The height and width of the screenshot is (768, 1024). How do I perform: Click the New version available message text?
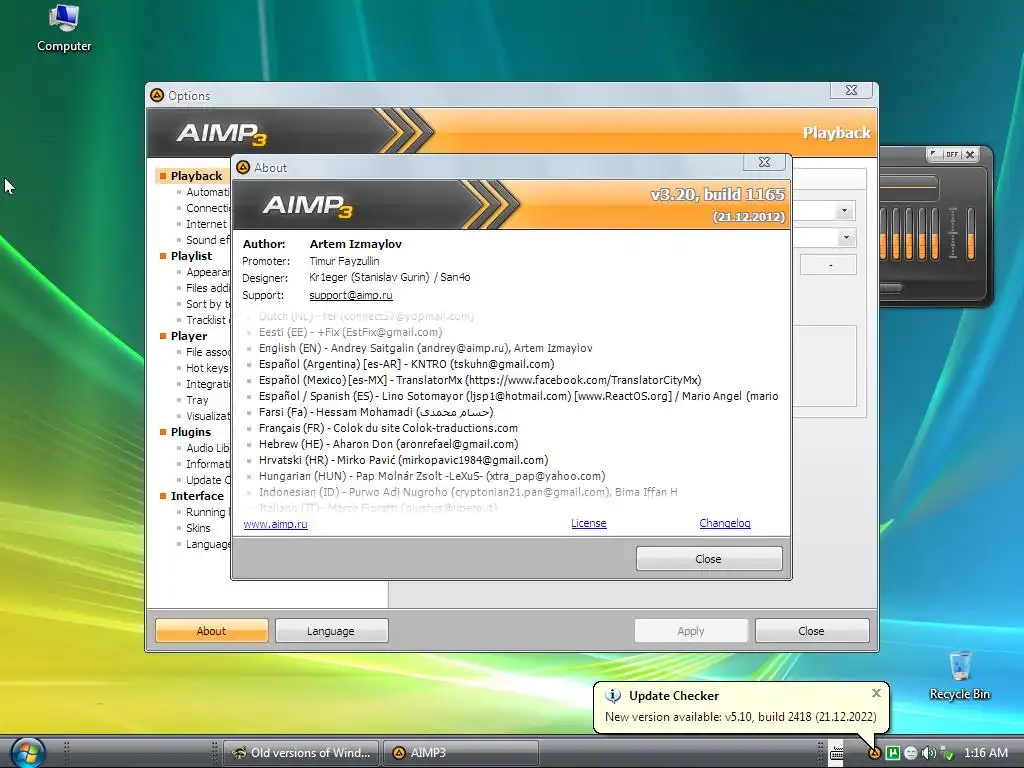[x=741, y=717]
